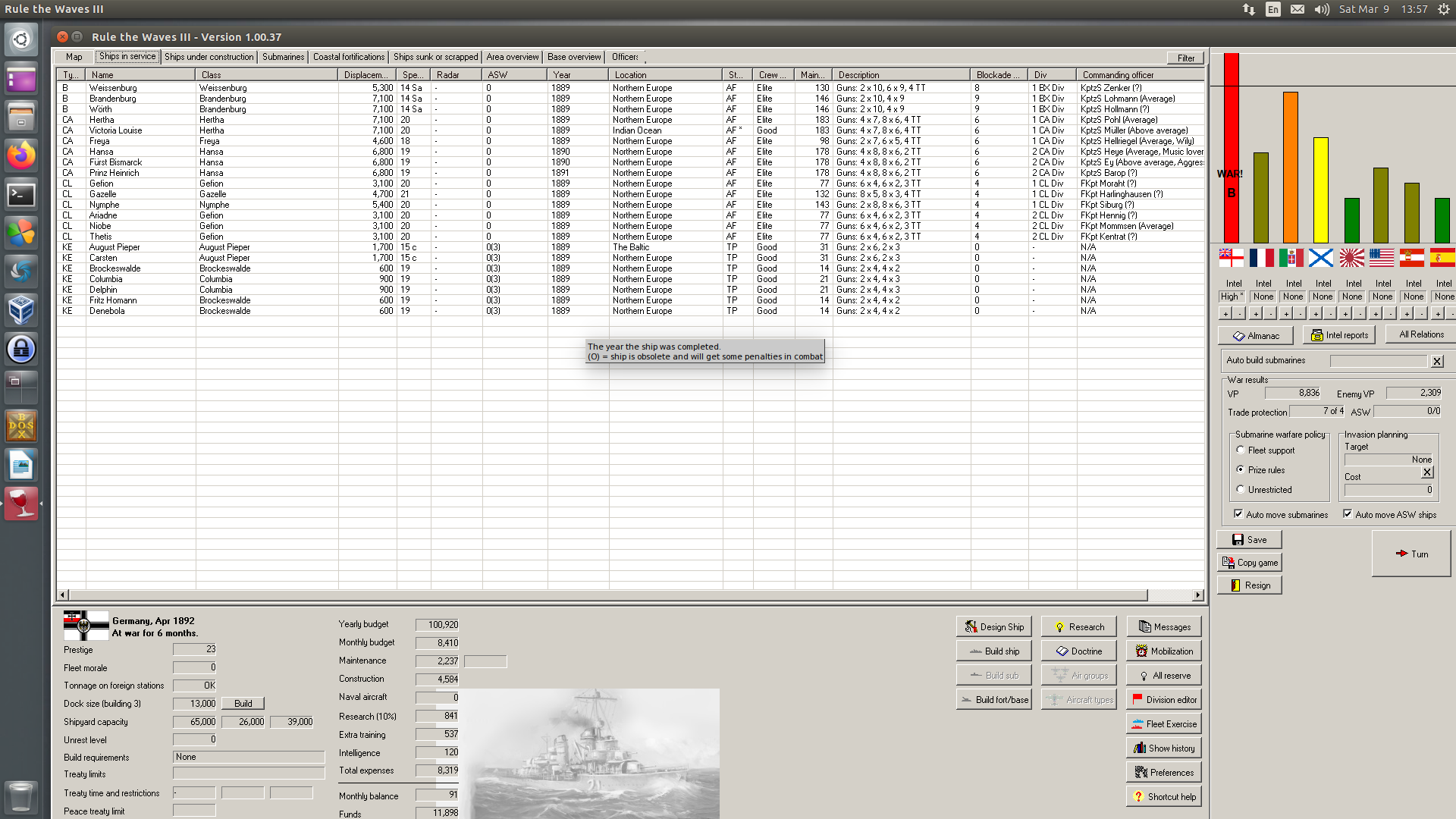Click the Build ship button

pyautogui.click(x=993, y=651)
